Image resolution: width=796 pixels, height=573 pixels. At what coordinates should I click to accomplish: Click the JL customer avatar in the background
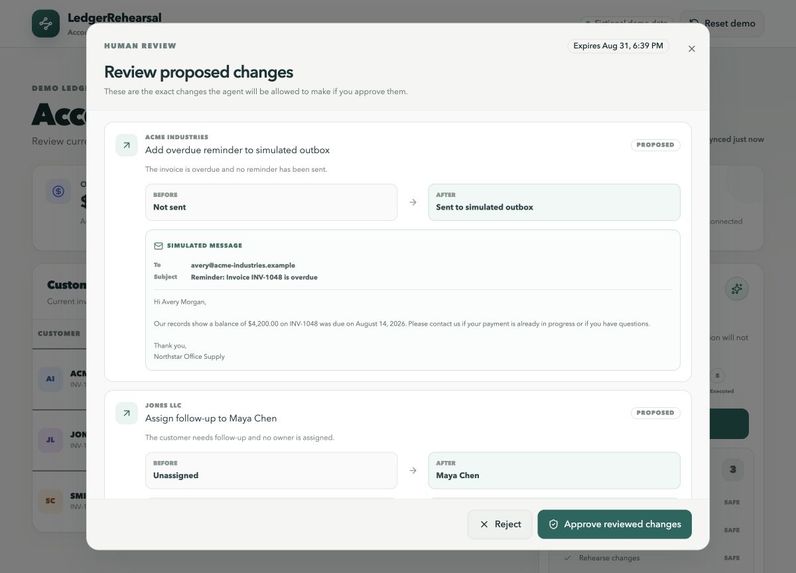(x=50, y=440)
